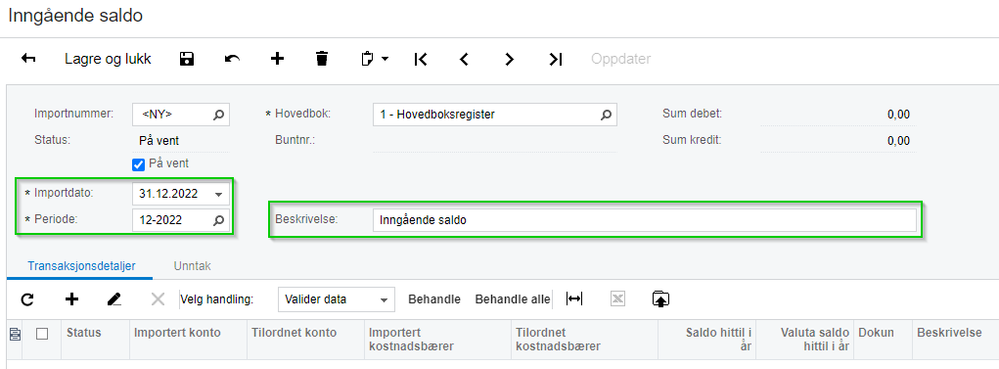
Task: Toggle the select-all rows checkbox
Action: coord(42,333)
